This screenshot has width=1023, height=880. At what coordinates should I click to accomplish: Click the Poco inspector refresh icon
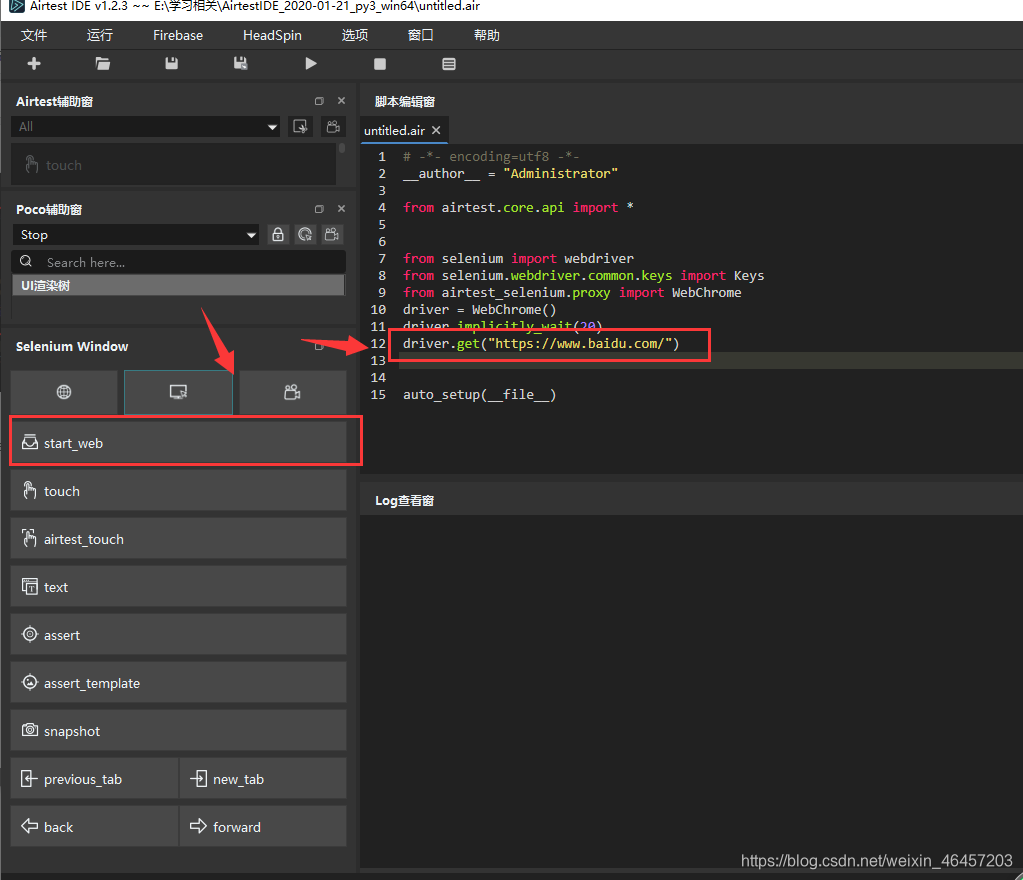pyautogui.click(x=305, y=235)
